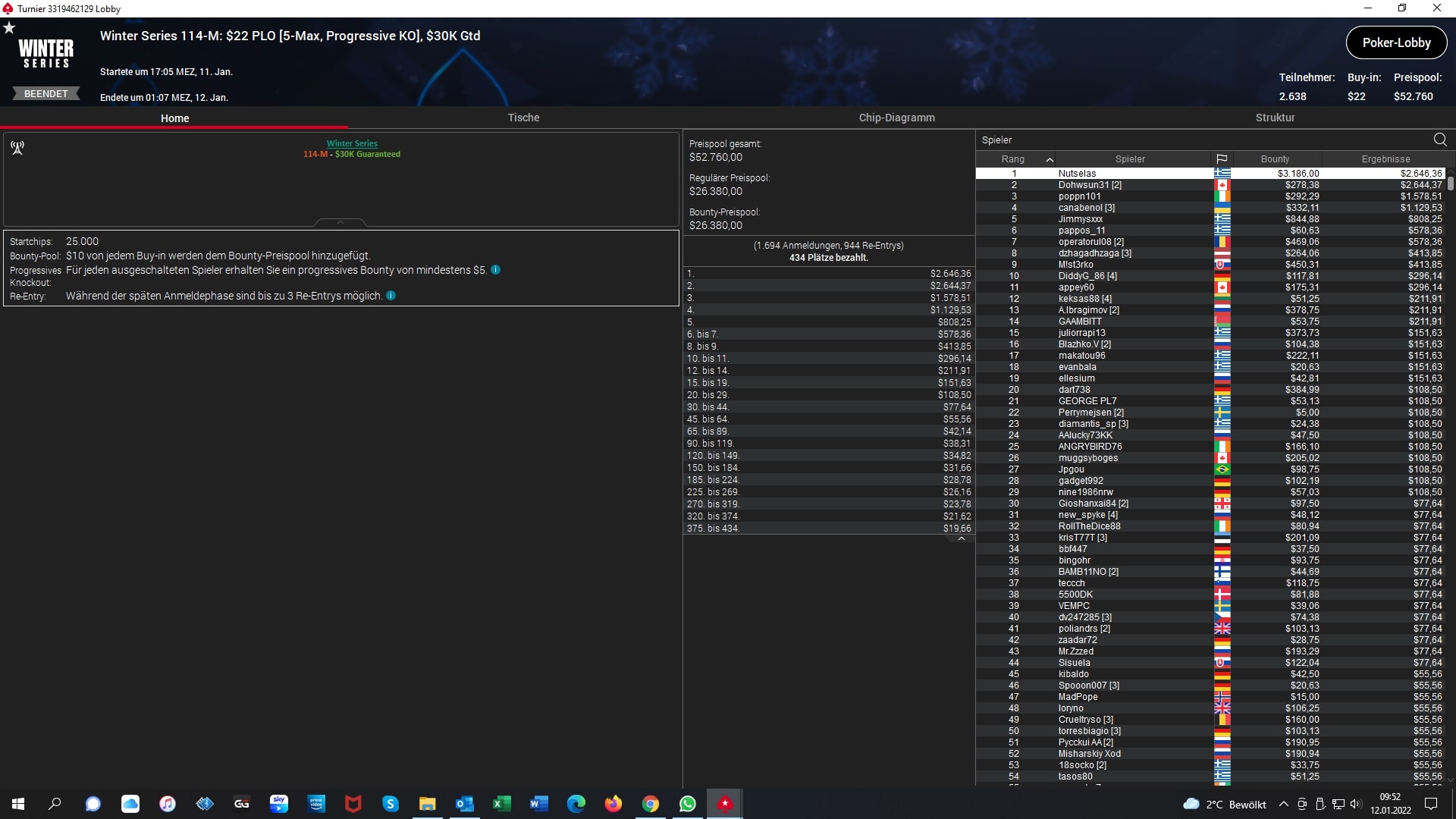Sort players by the flag column
The width and height of the screenshot is (1456, 819).
tap(1222, 159)
